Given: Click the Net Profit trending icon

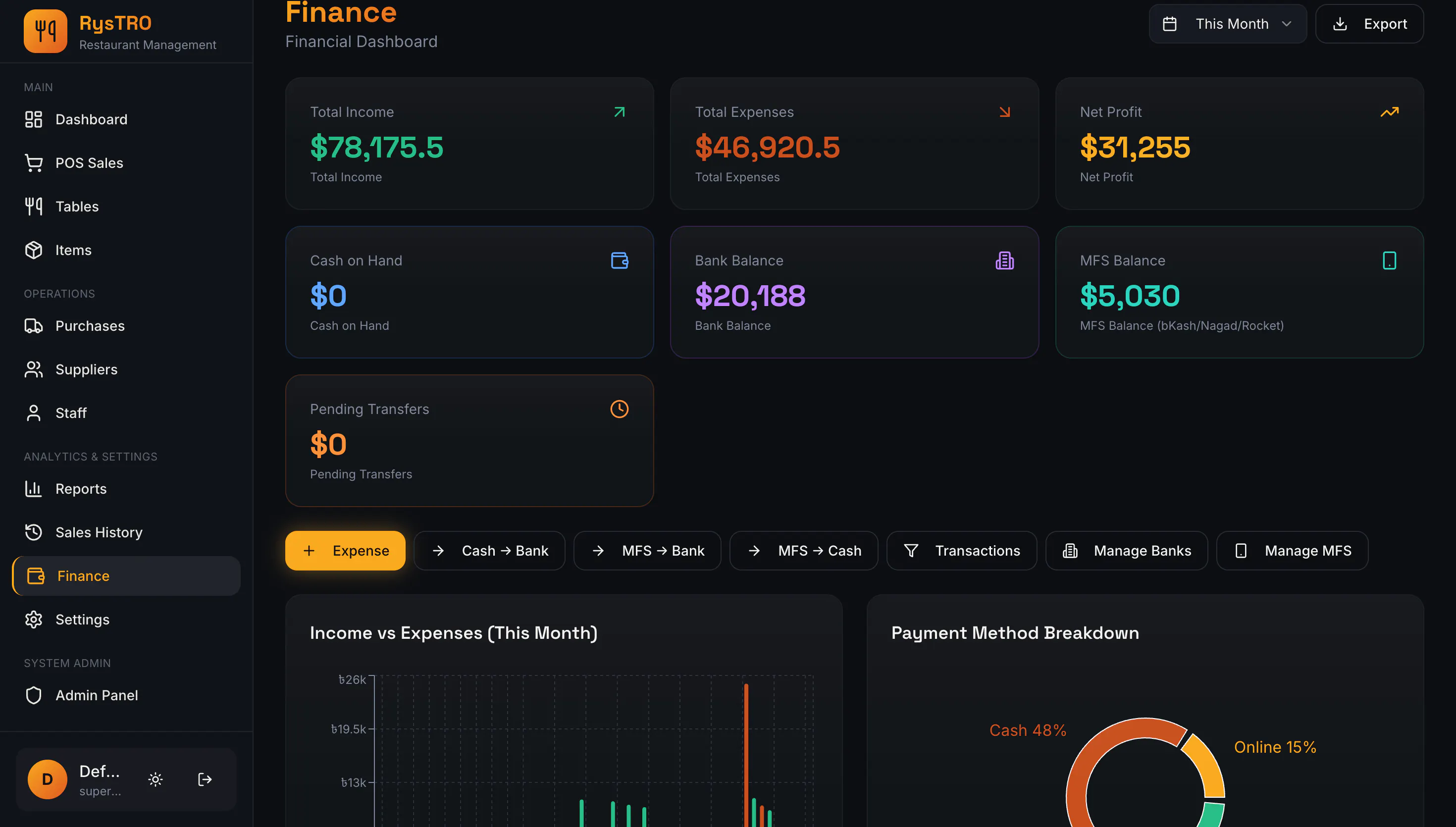Looking at the screenshot, I should click(x=1390, y=112).
